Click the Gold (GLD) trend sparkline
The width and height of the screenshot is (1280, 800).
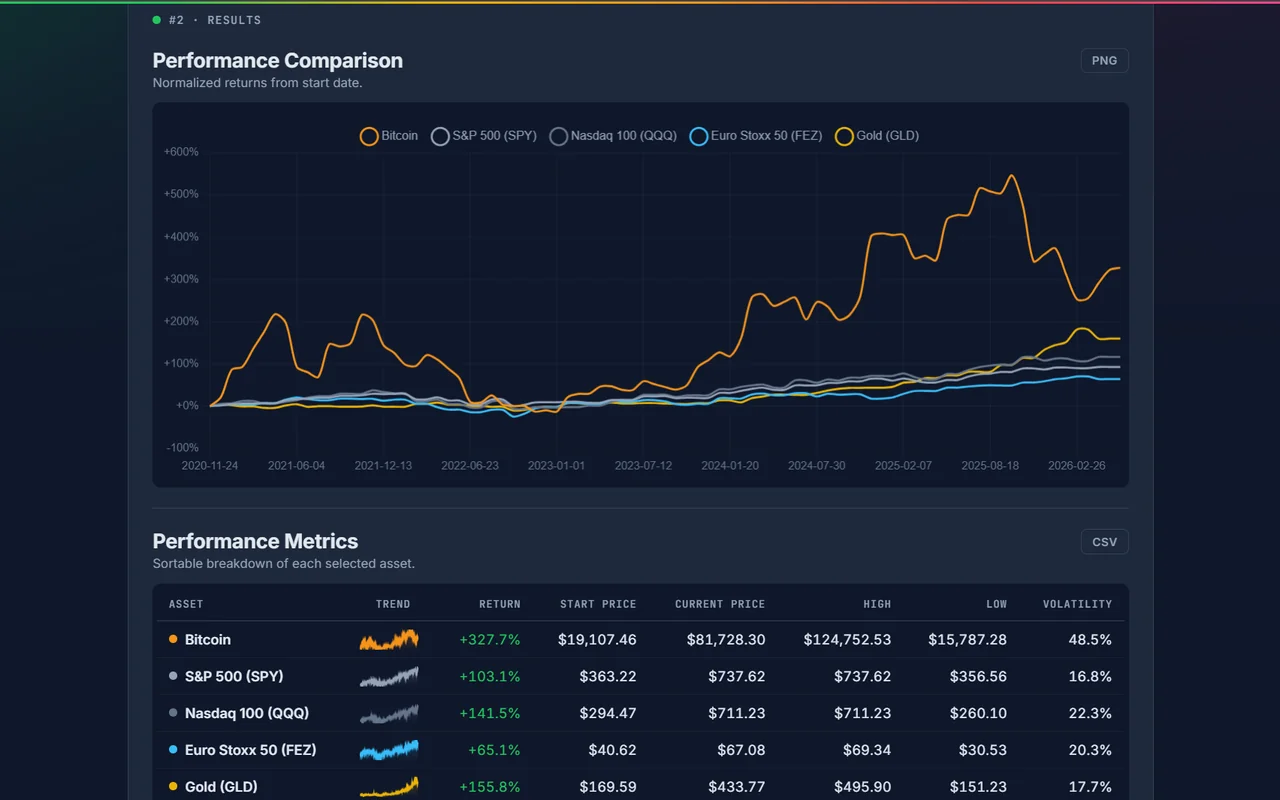click(x=389, y=787)
